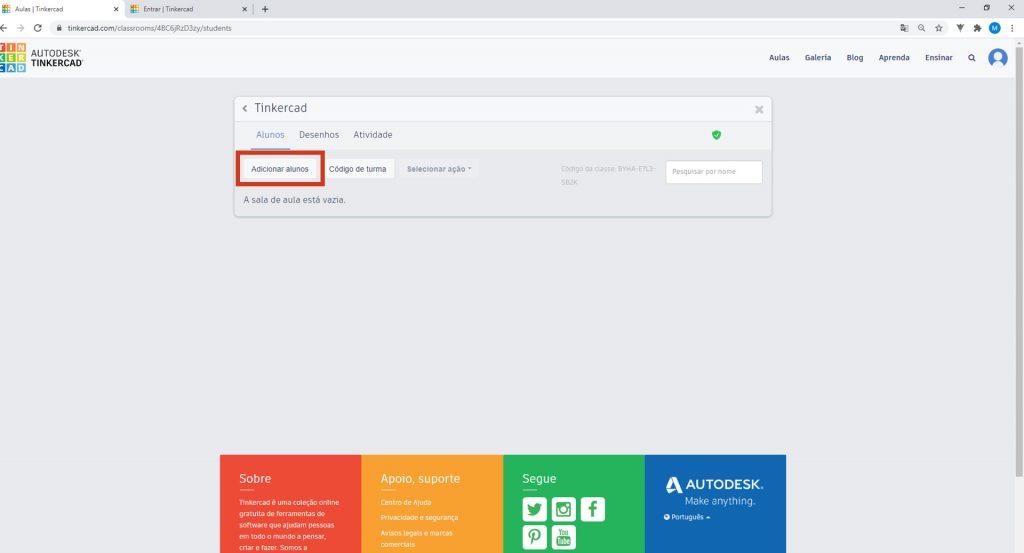Screen dimensions: 1024x553
Task: Close the Aulas | Tinkercad tab
Action: coord(116,9)
